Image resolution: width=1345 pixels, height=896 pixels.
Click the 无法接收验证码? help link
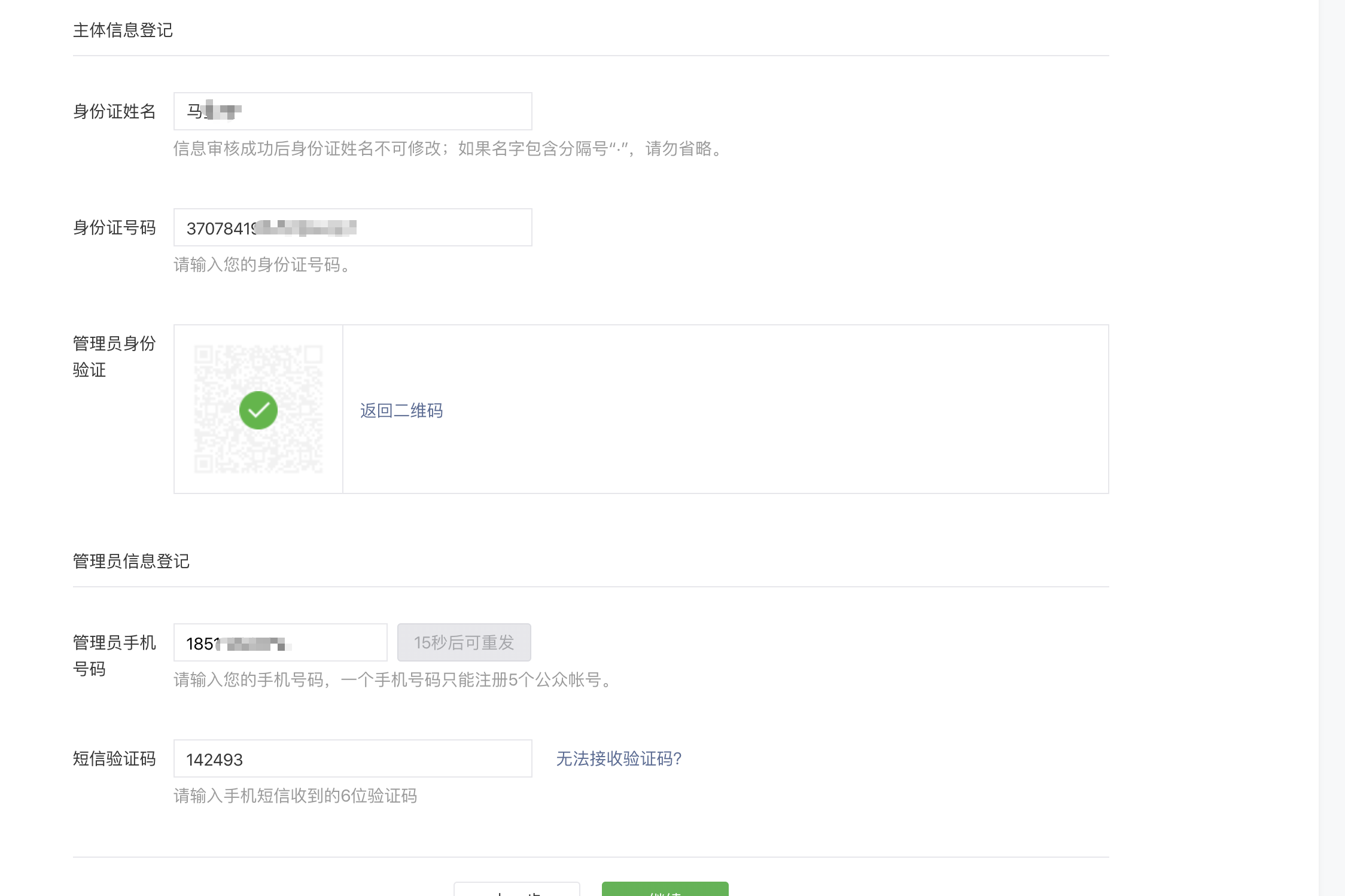(x=619, y=758)
